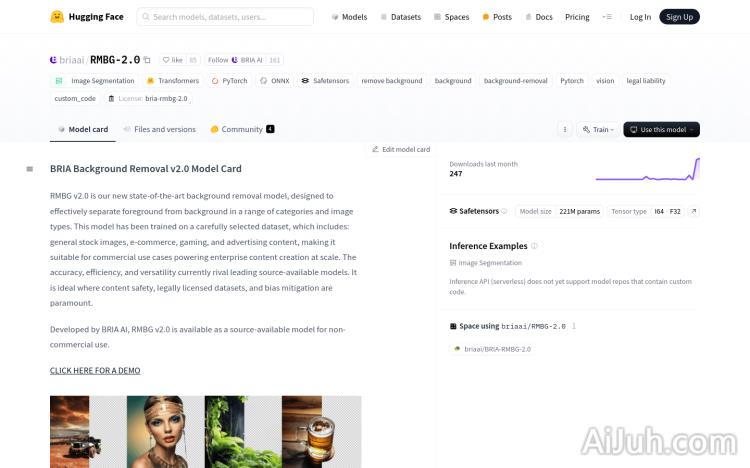The height and width of the screenshot is (468, 750).
Task: Switch to Files and versions tab
Action: point(159,129)
